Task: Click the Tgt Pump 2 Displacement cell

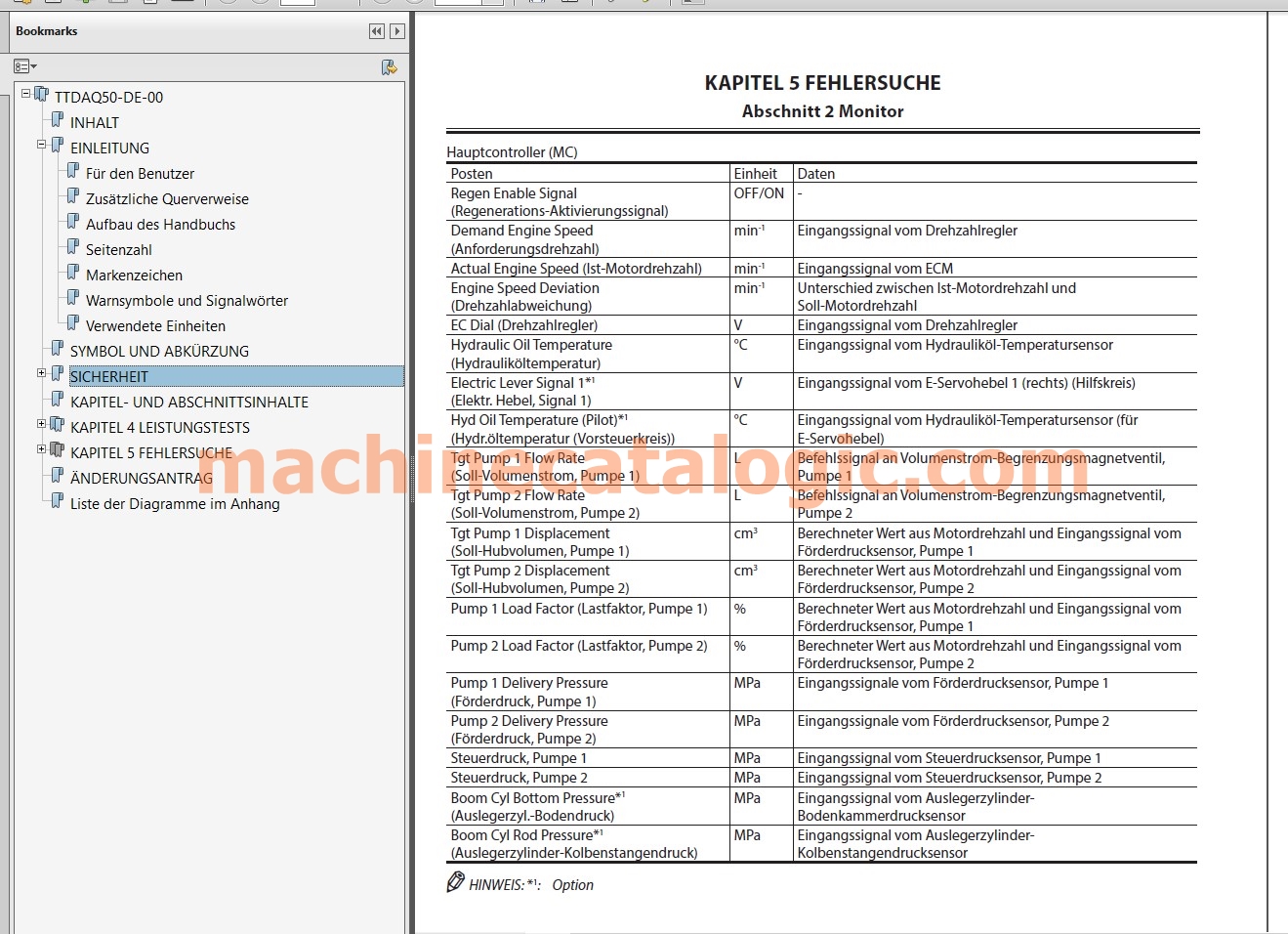Action: point(588,579)
